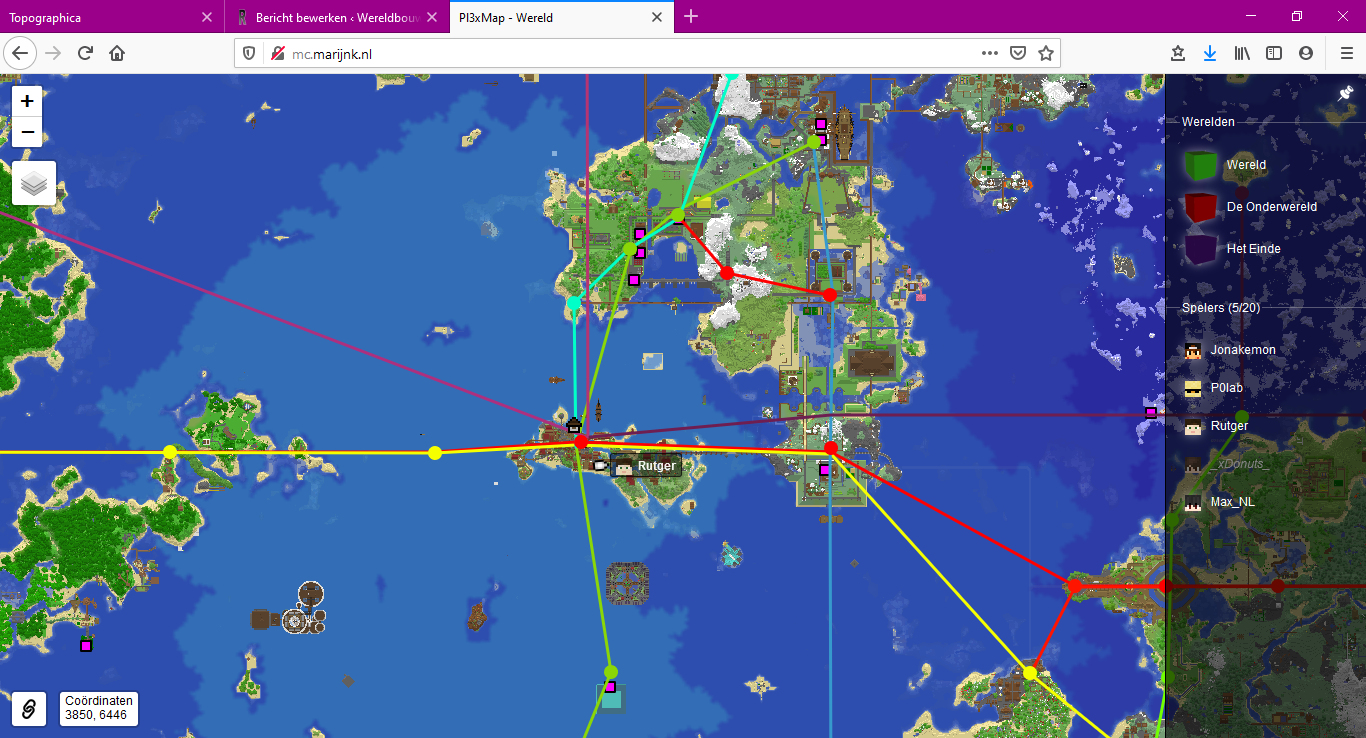
Task: Open the map layers control
Action: coord(34,183)
